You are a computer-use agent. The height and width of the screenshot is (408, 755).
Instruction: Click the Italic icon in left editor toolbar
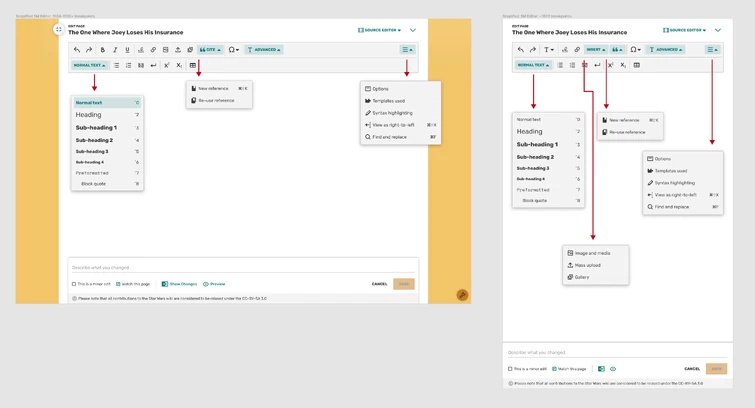pos(115,50)
